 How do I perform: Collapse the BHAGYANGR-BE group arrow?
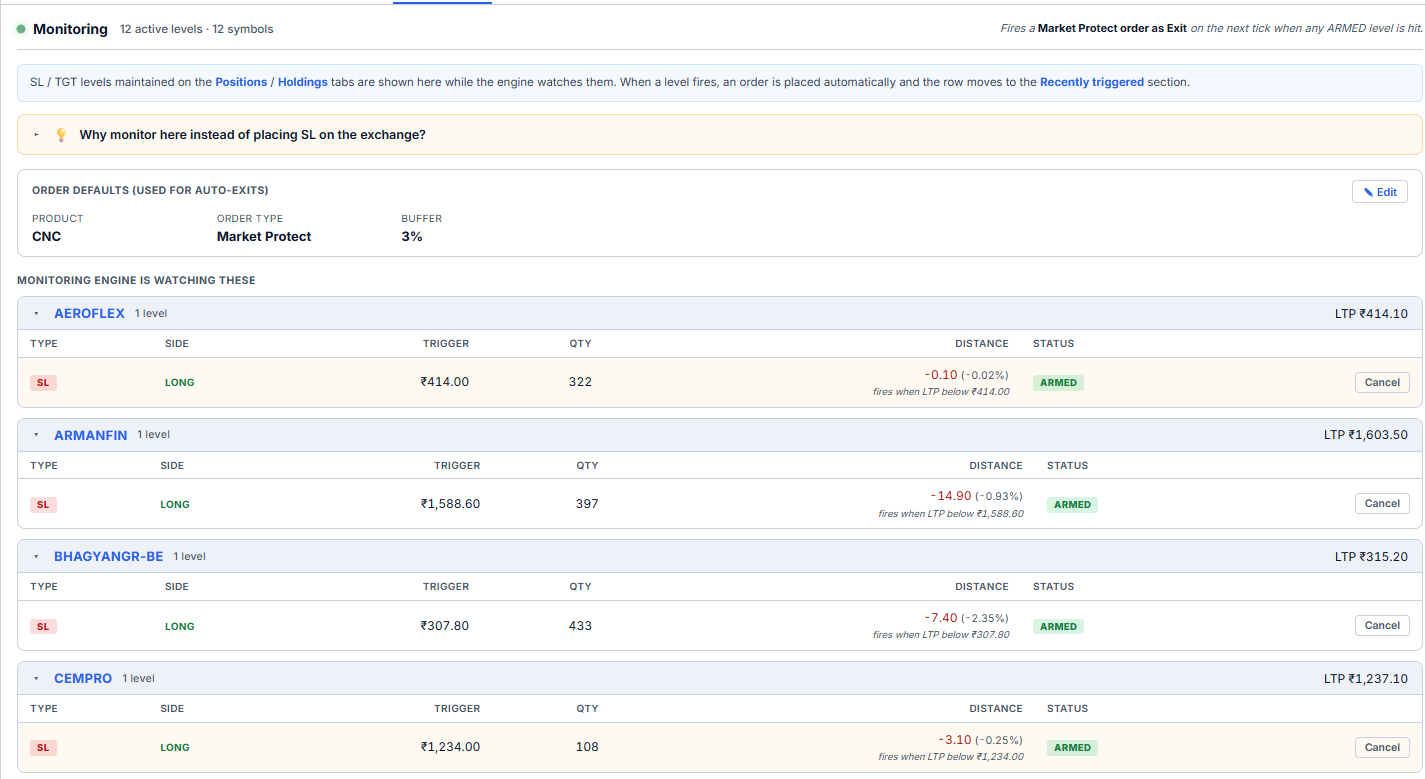36,556
